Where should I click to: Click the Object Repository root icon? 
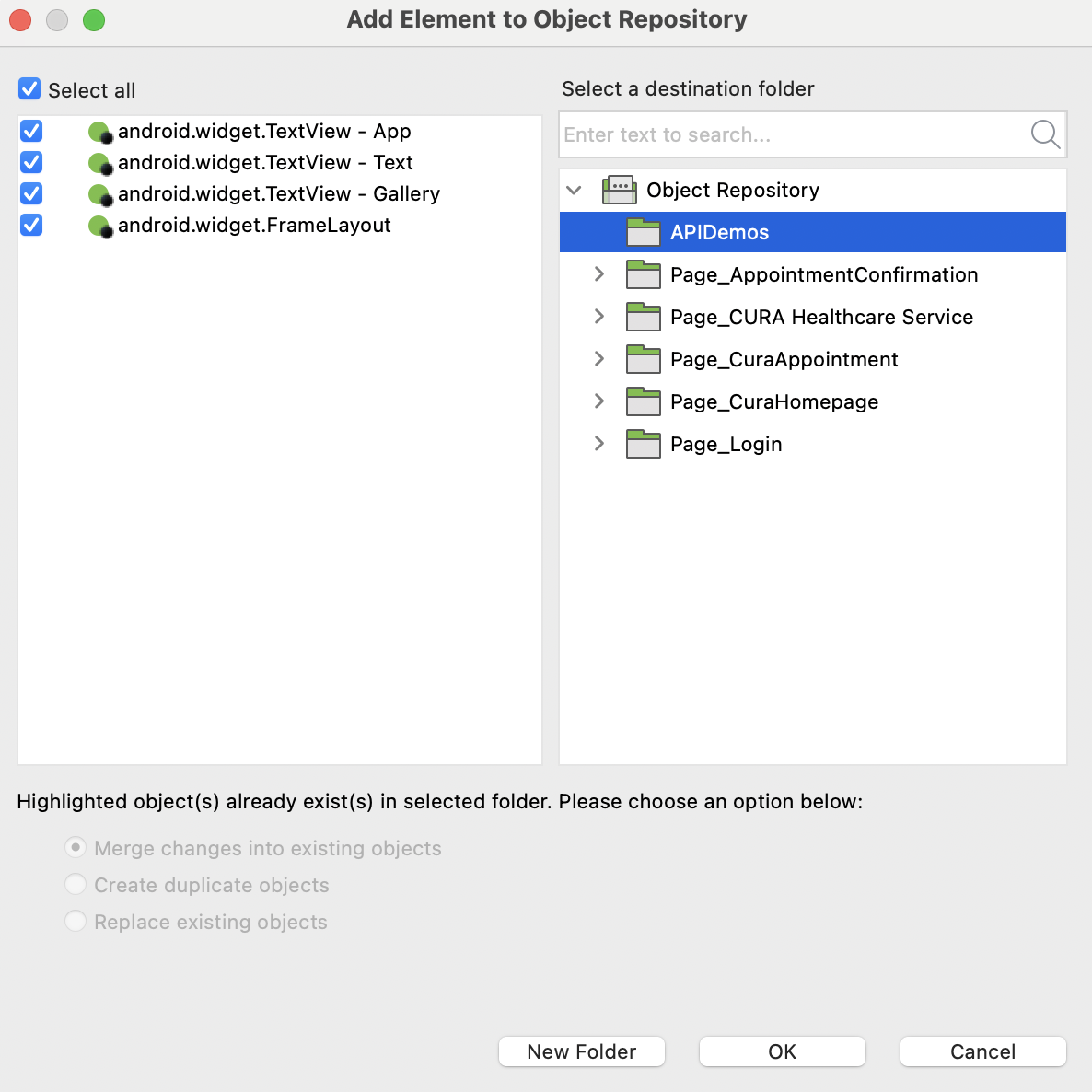620,190
